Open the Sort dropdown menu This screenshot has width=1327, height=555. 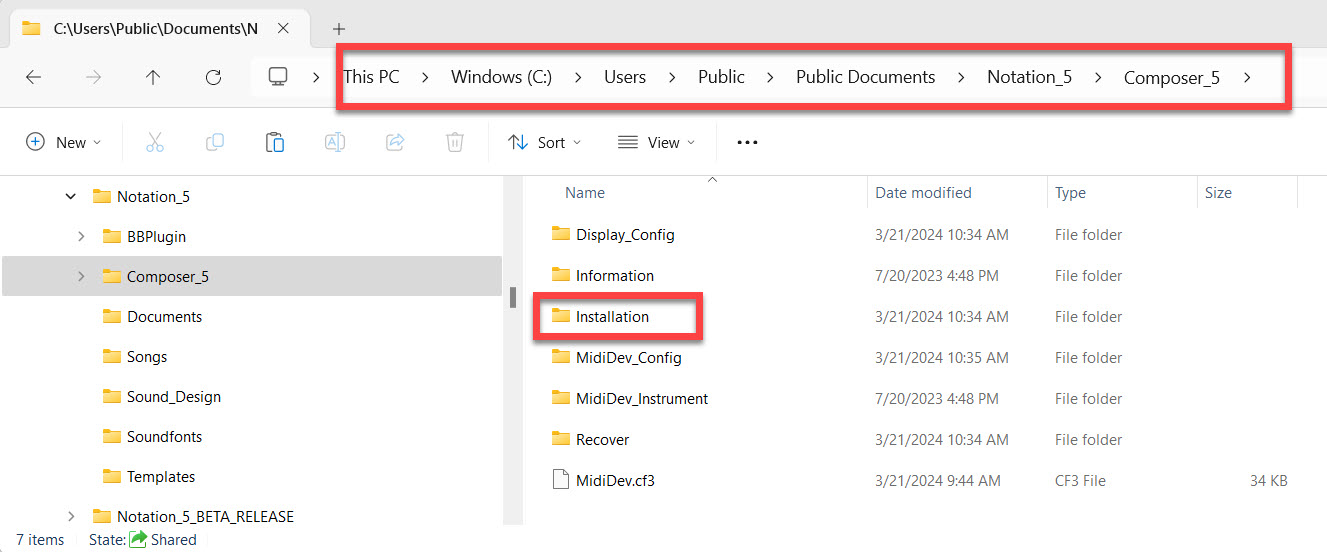click(544, 142)
